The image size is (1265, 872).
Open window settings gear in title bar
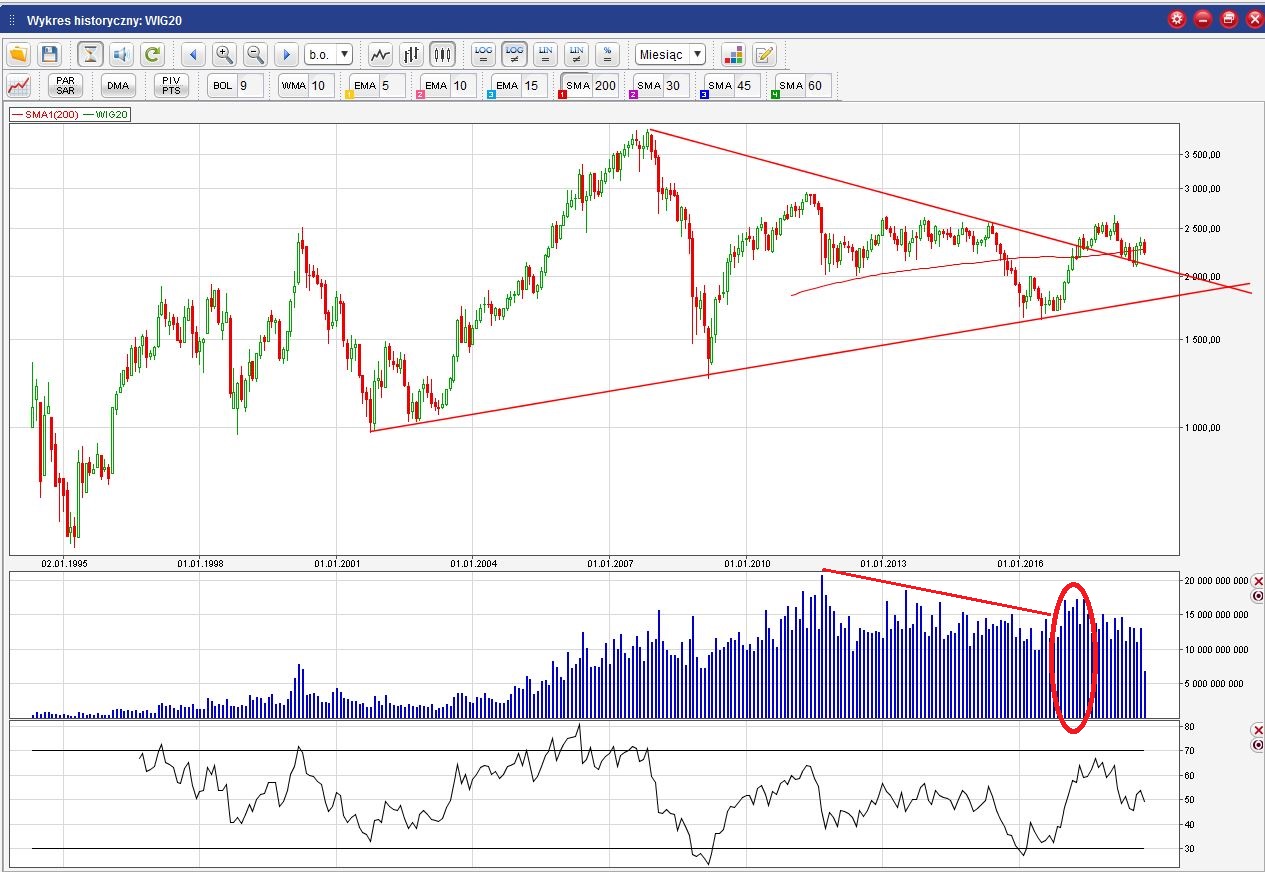[x=1177, y=19]
